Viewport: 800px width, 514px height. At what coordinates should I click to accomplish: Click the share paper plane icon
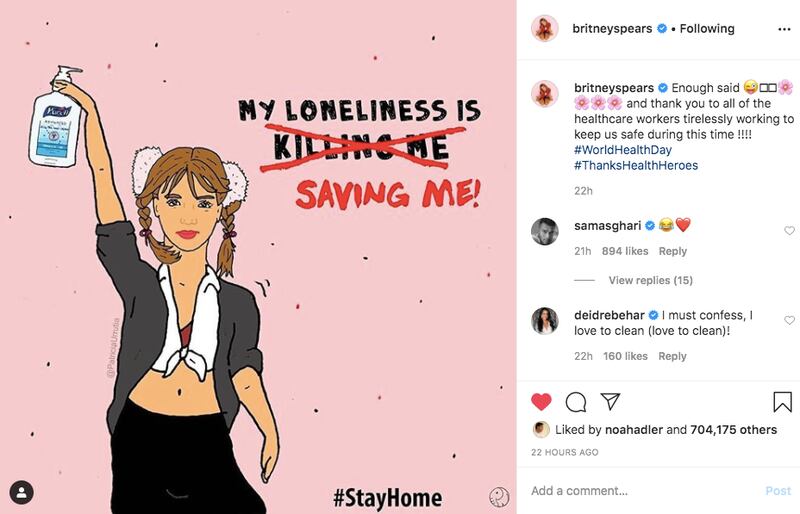[x=610, y=402]
